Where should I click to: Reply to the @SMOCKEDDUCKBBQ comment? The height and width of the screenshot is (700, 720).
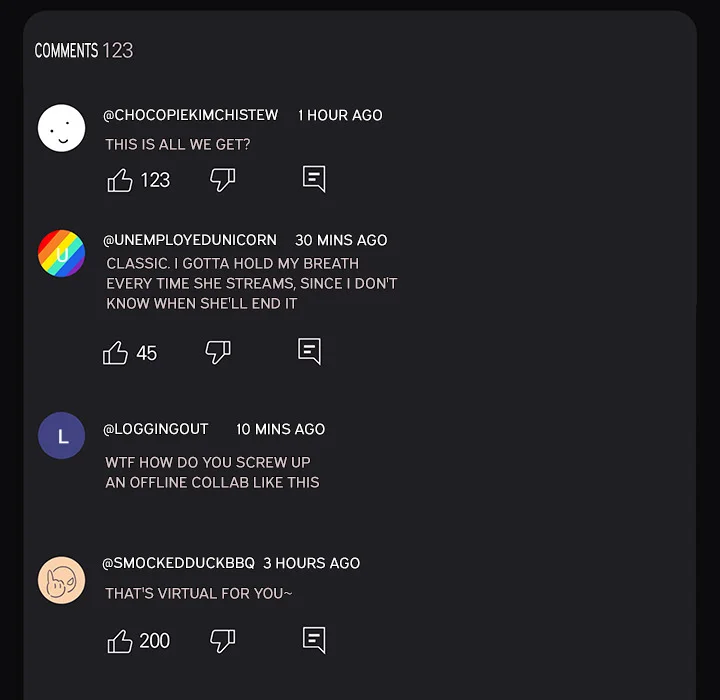tap(314, 640)
